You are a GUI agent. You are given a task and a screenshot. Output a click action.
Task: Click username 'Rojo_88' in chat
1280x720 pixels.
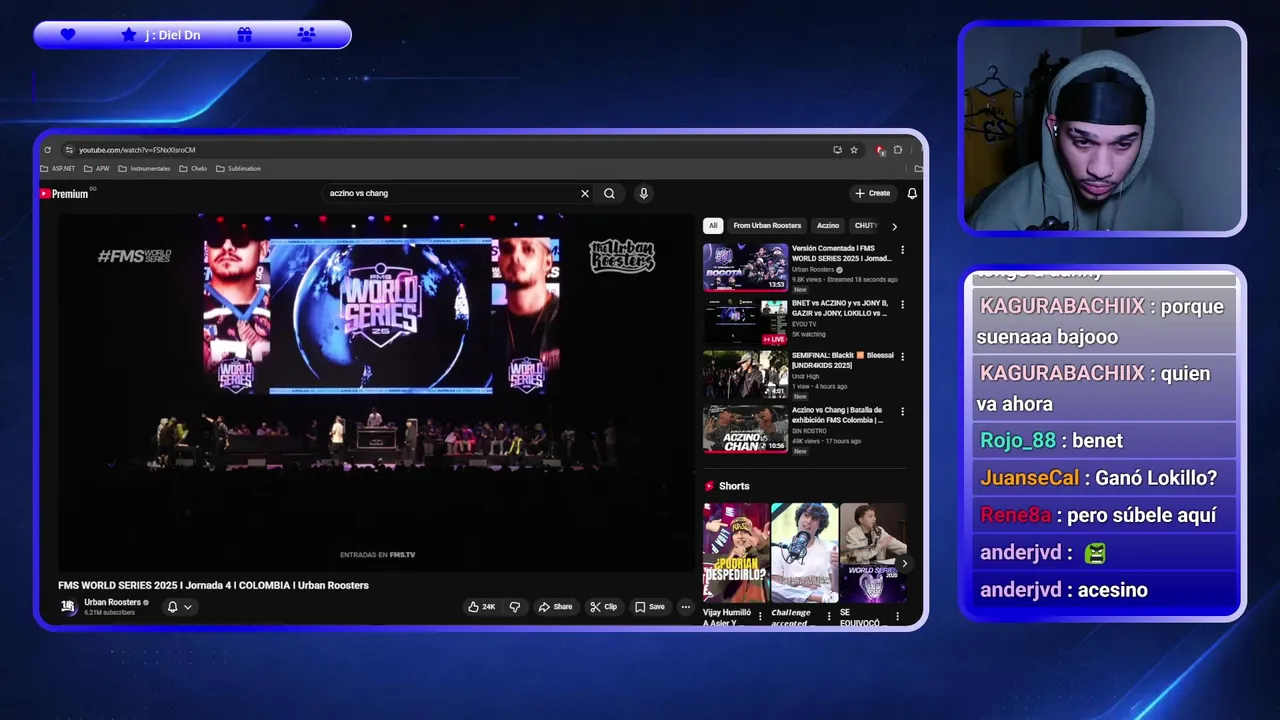[x=1018, y=441]
